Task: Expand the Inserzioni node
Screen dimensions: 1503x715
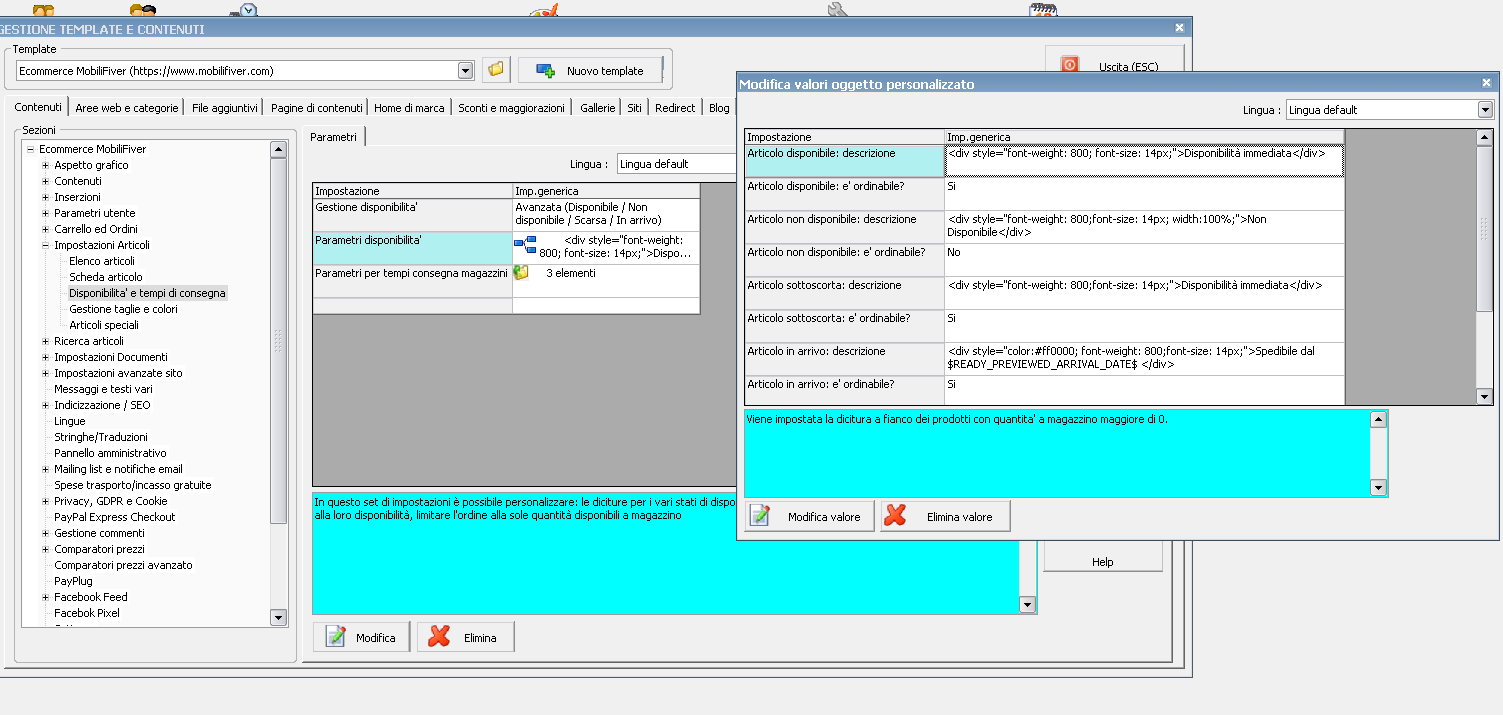Action: coord(46,197)
